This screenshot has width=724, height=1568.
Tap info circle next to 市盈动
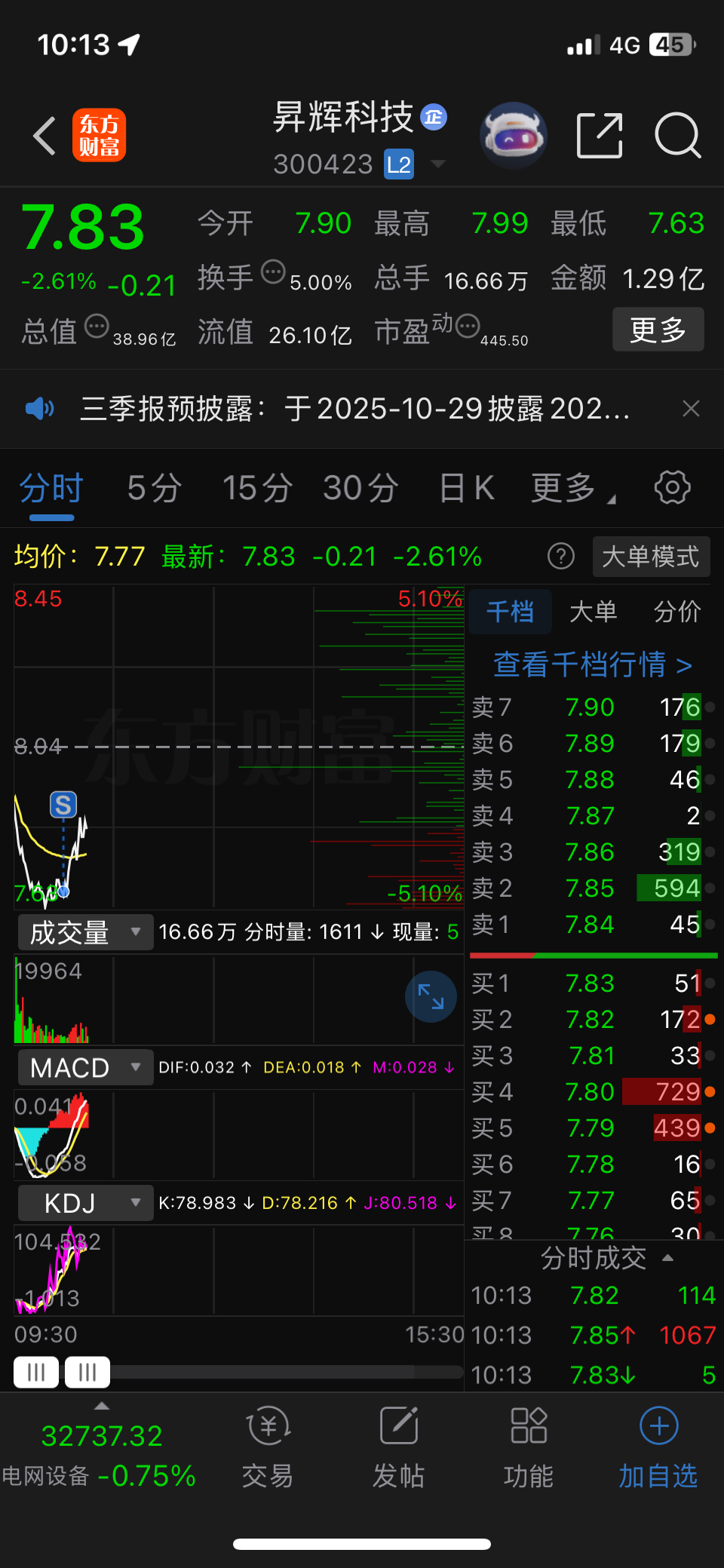pos(468,327)
